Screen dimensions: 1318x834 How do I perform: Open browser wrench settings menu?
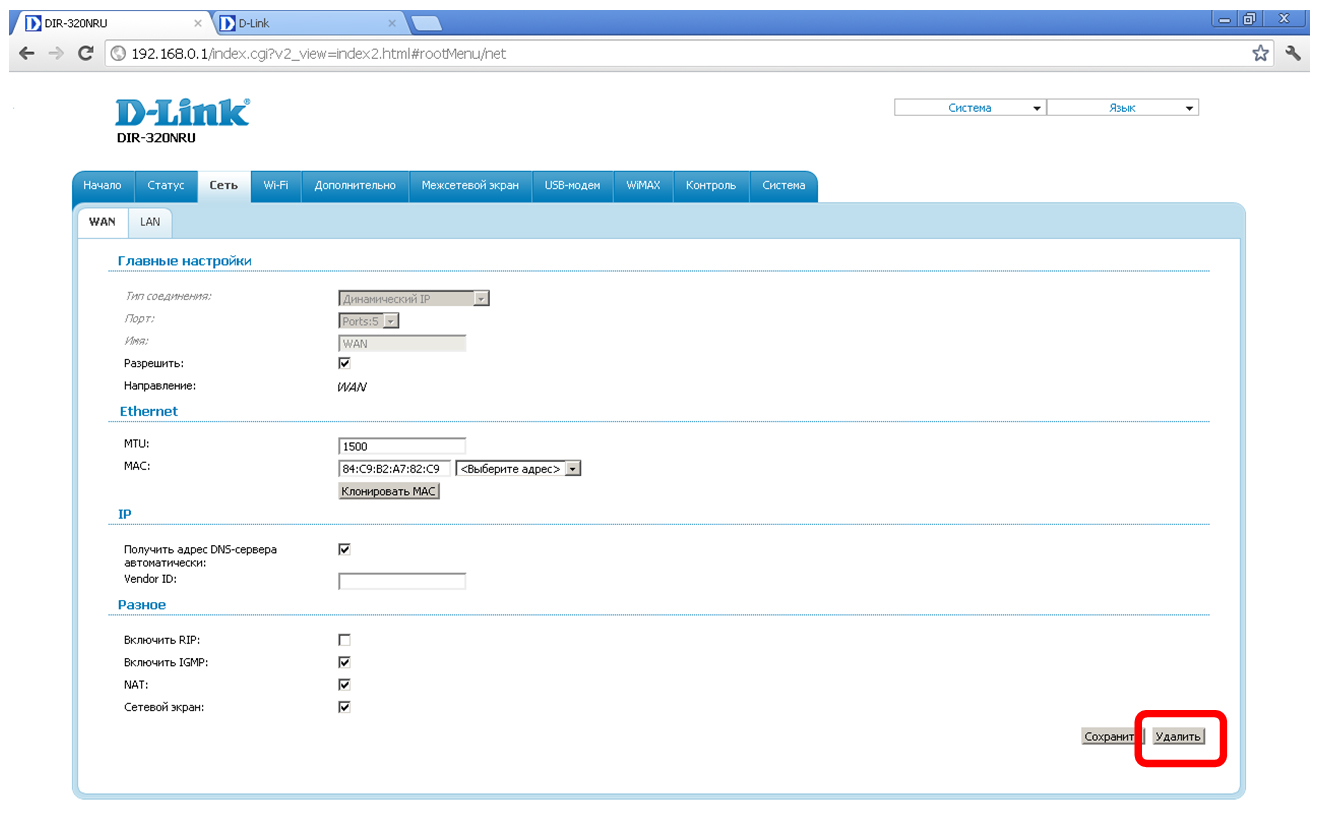[1293, 53]
